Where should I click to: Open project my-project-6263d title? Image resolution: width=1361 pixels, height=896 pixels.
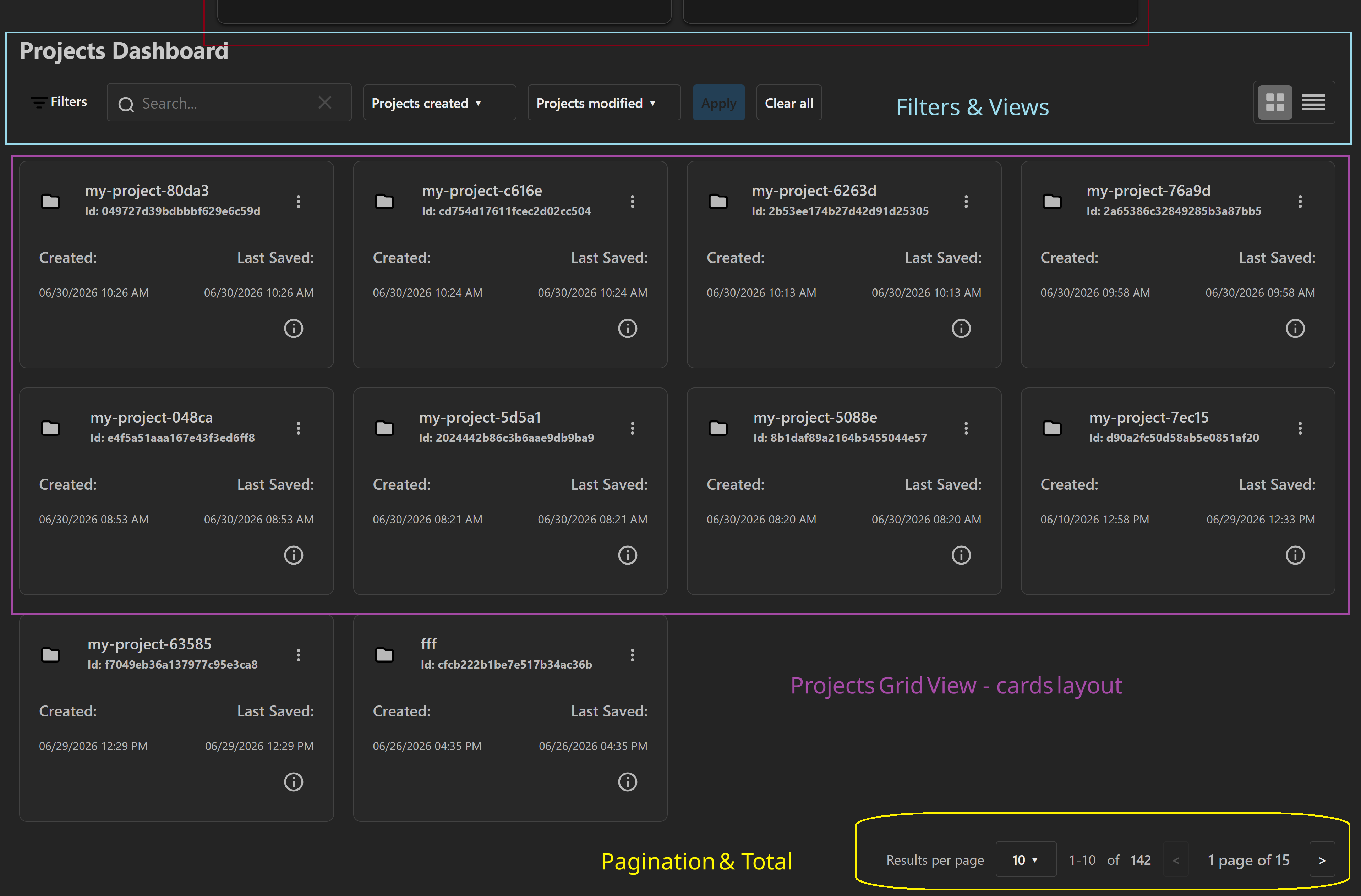[x=814, y=191]
